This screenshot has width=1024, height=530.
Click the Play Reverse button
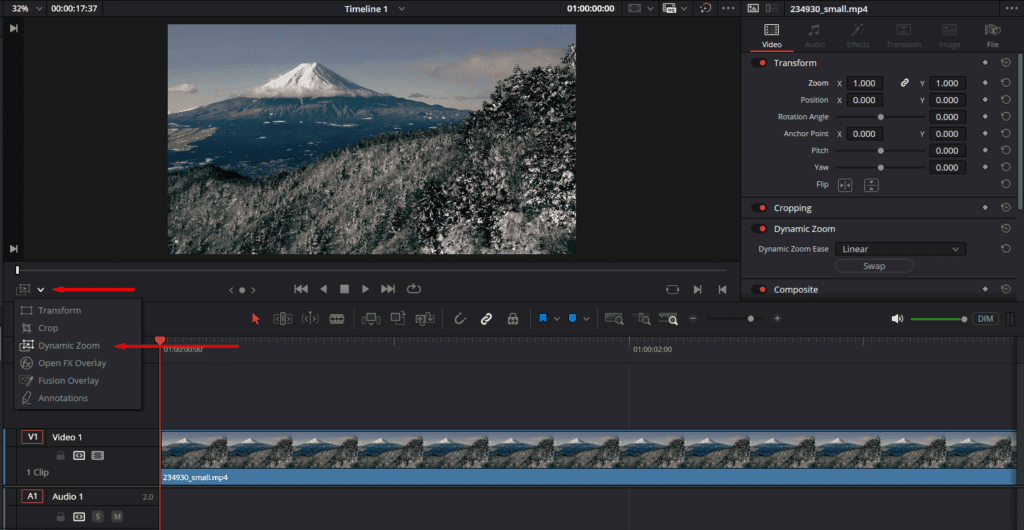pyautogui.click(x=323, y=288)
